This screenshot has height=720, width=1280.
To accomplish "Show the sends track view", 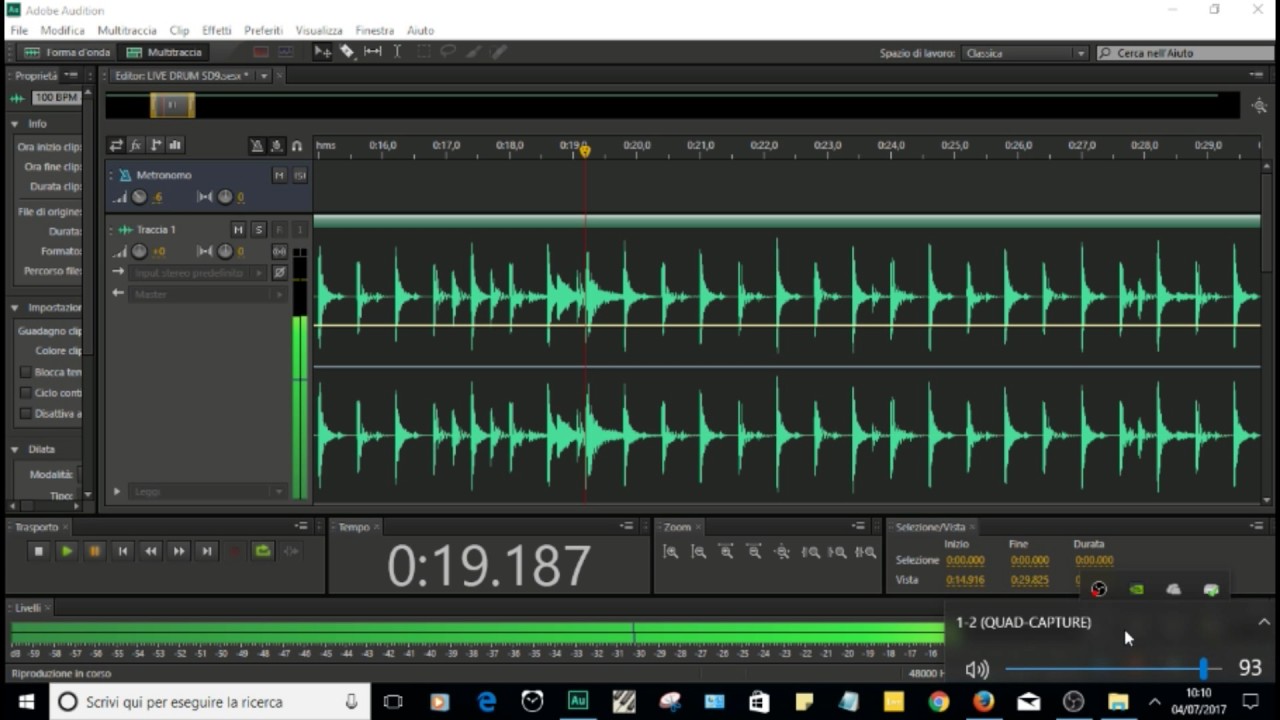I will (155, 146).
